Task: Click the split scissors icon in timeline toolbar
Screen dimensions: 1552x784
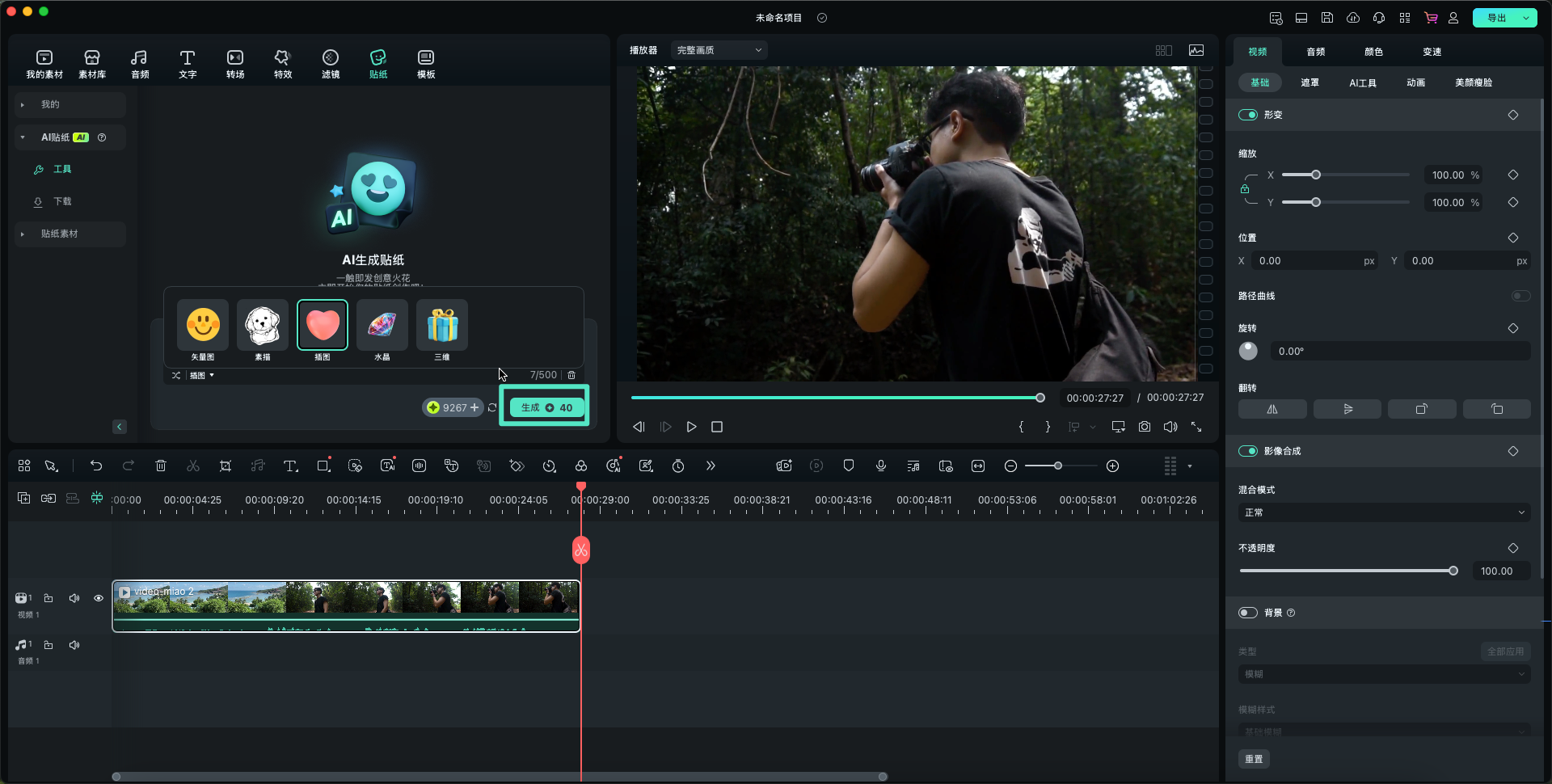Action: point(193,466)
